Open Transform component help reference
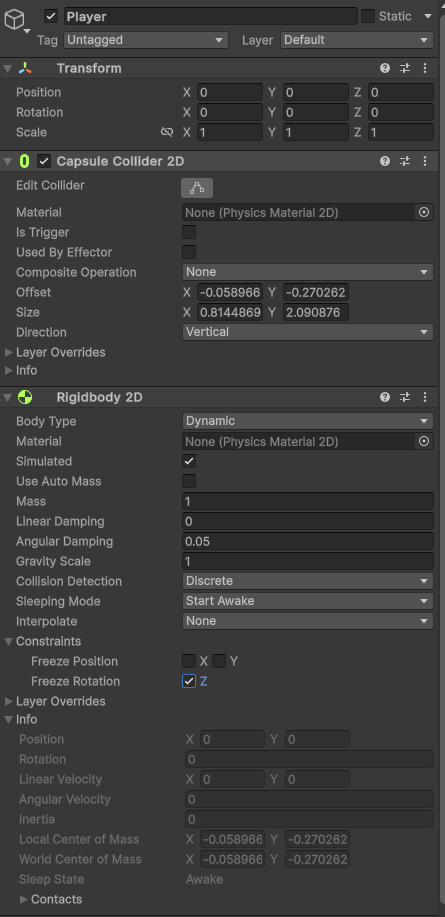Viewport: 445px width, 917px height. click(x=385, y=68)
